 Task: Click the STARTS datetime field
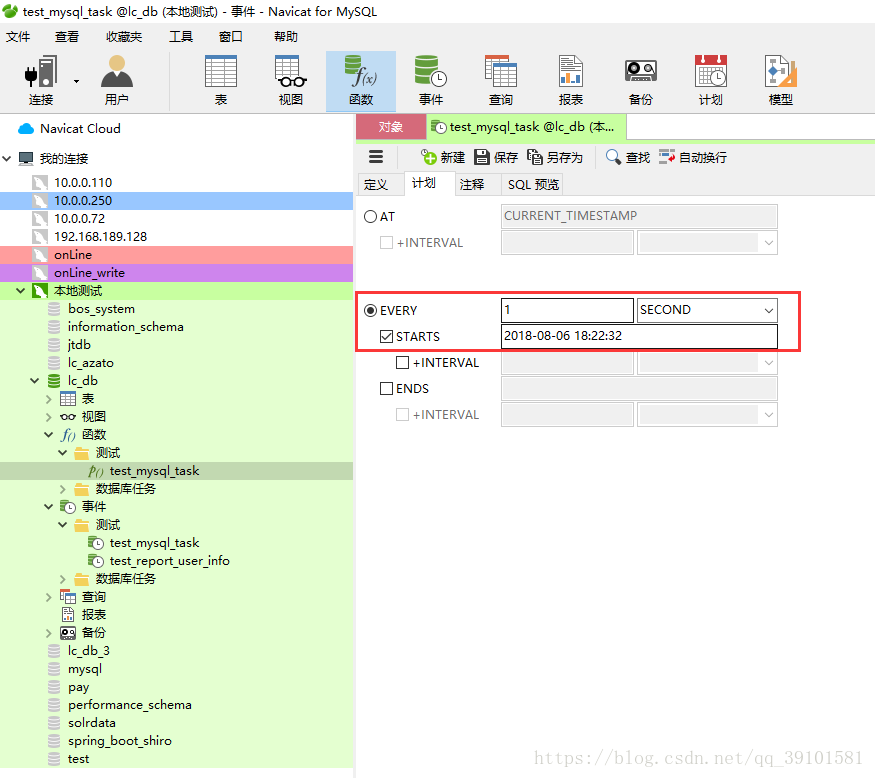(x=639, y=337)
